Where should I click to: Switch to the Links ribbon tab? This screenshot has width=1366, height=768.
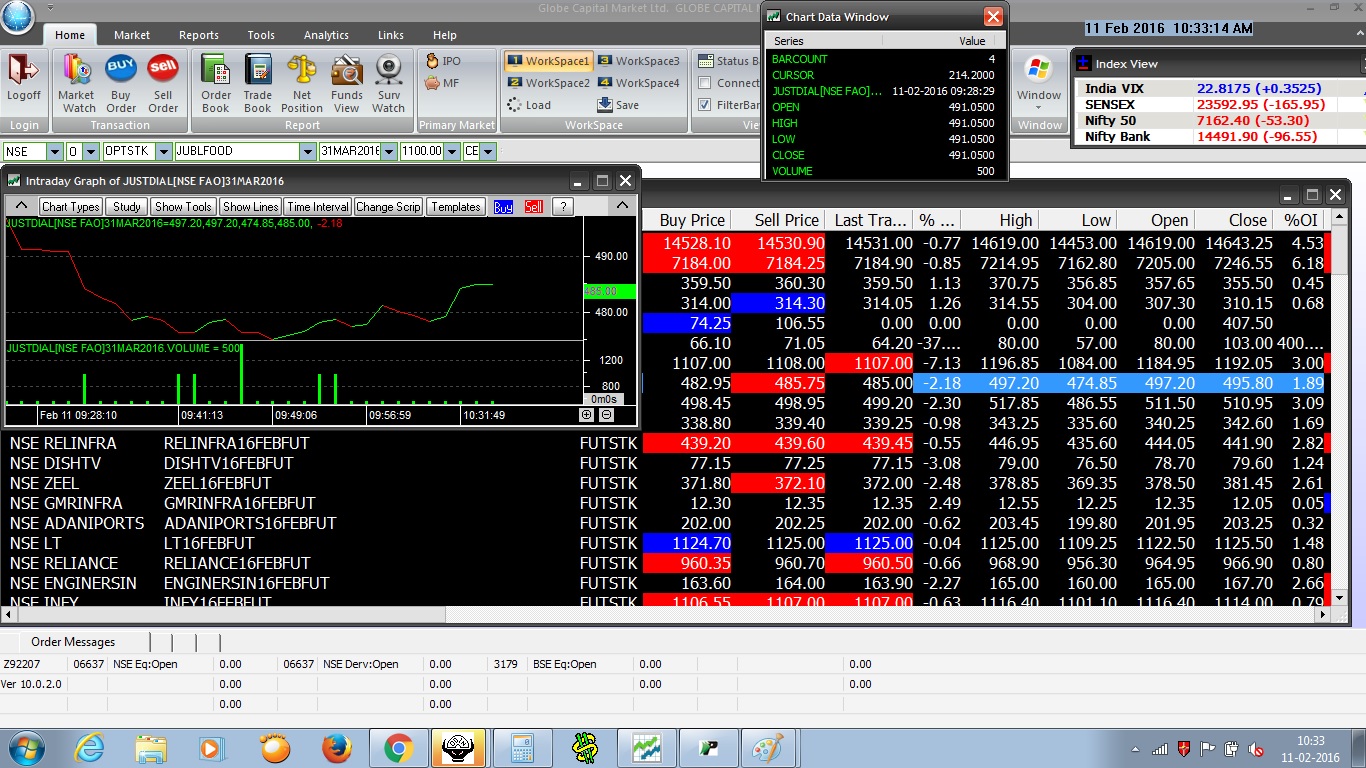tap(391, 35)
